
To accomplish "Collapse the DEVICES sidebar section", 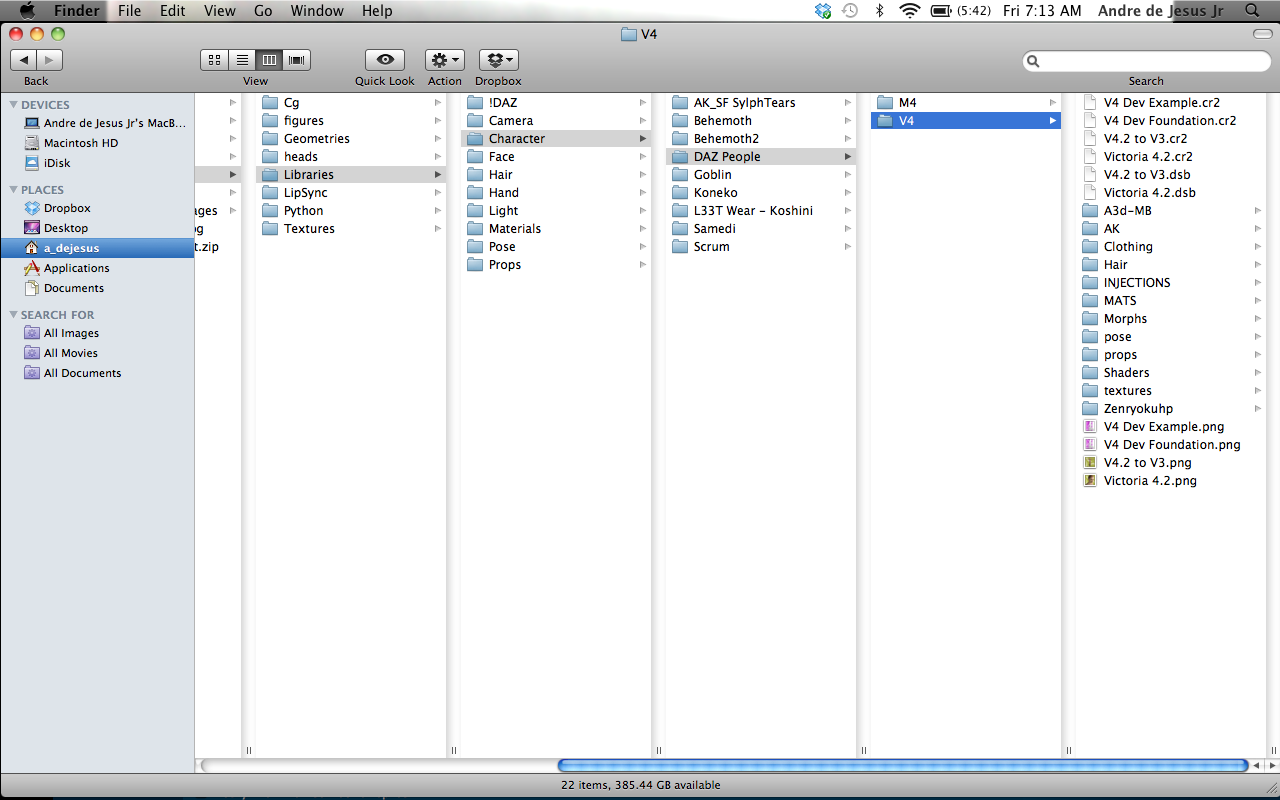I will (13, 105).
